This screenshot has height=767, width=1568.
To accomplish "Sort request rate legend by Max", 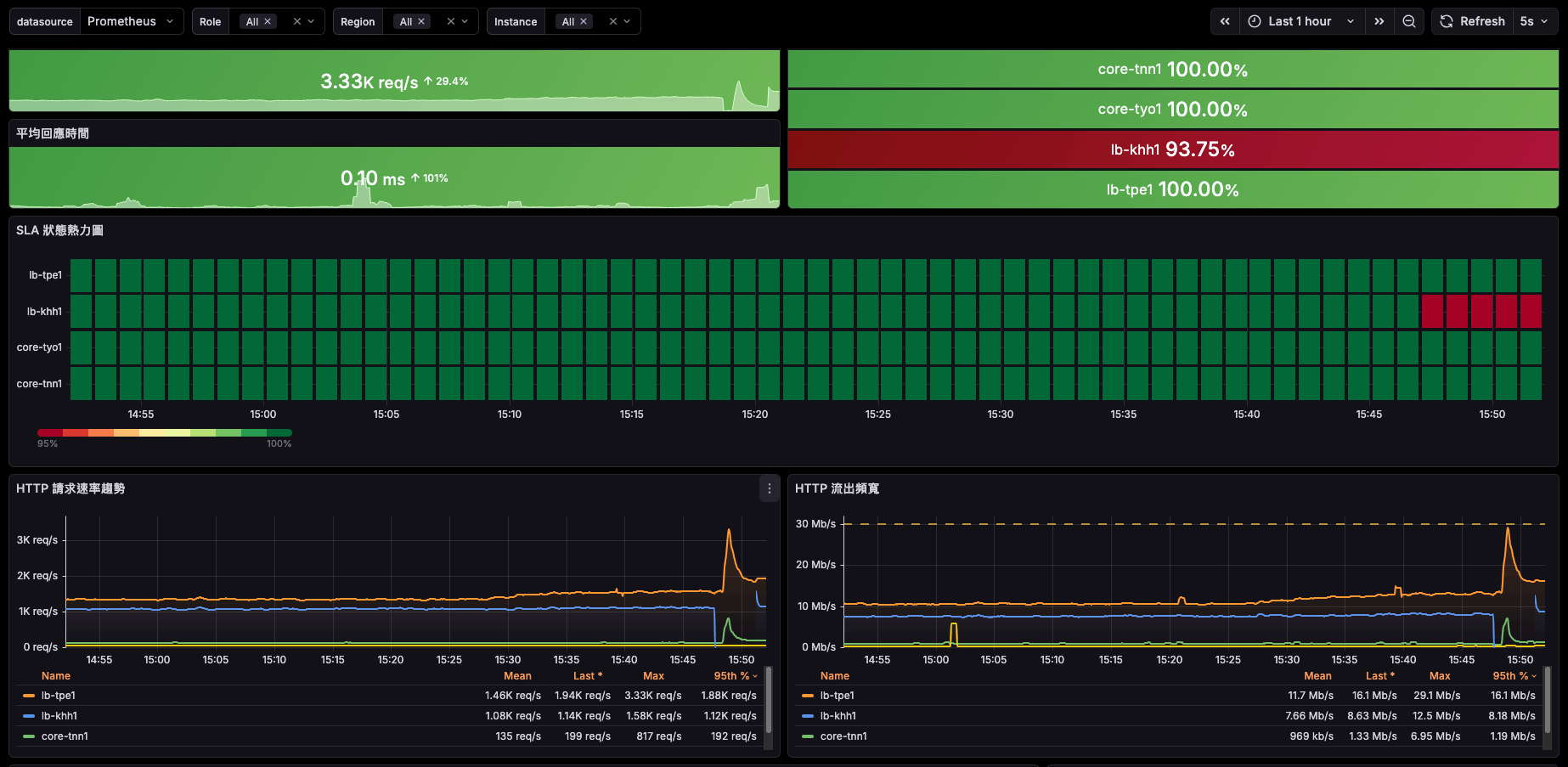I will point(653,676).
